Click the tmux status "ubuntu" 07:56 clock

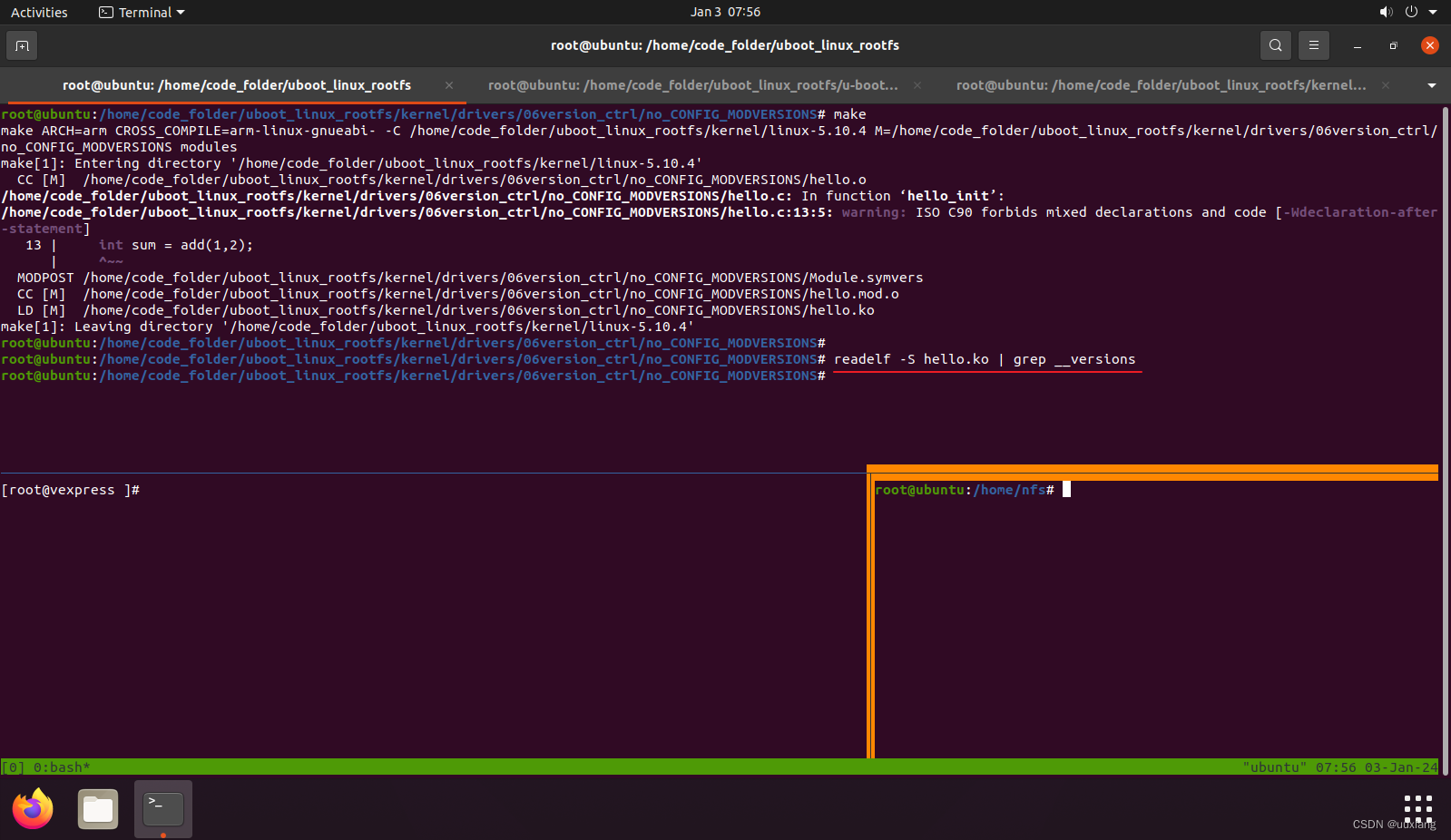point(1340,767)
